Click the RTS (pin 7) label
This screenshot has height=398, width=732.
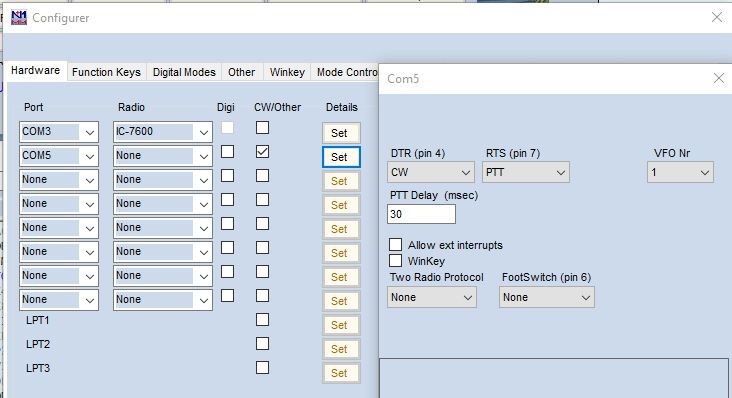513,154
